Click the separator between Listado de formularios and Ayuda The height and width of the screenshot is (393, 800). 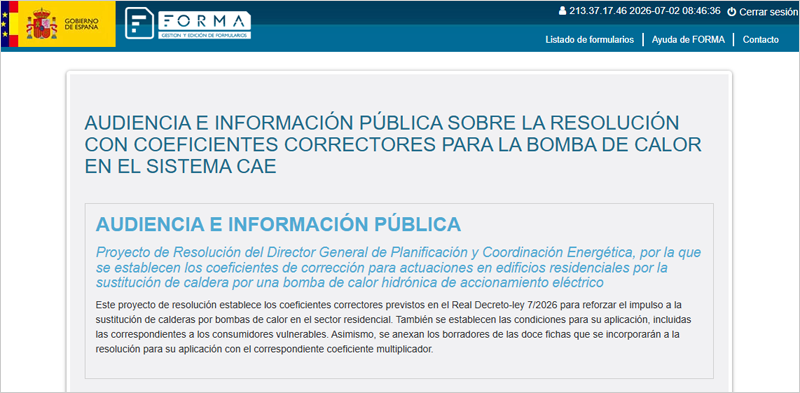pos(643,40)
